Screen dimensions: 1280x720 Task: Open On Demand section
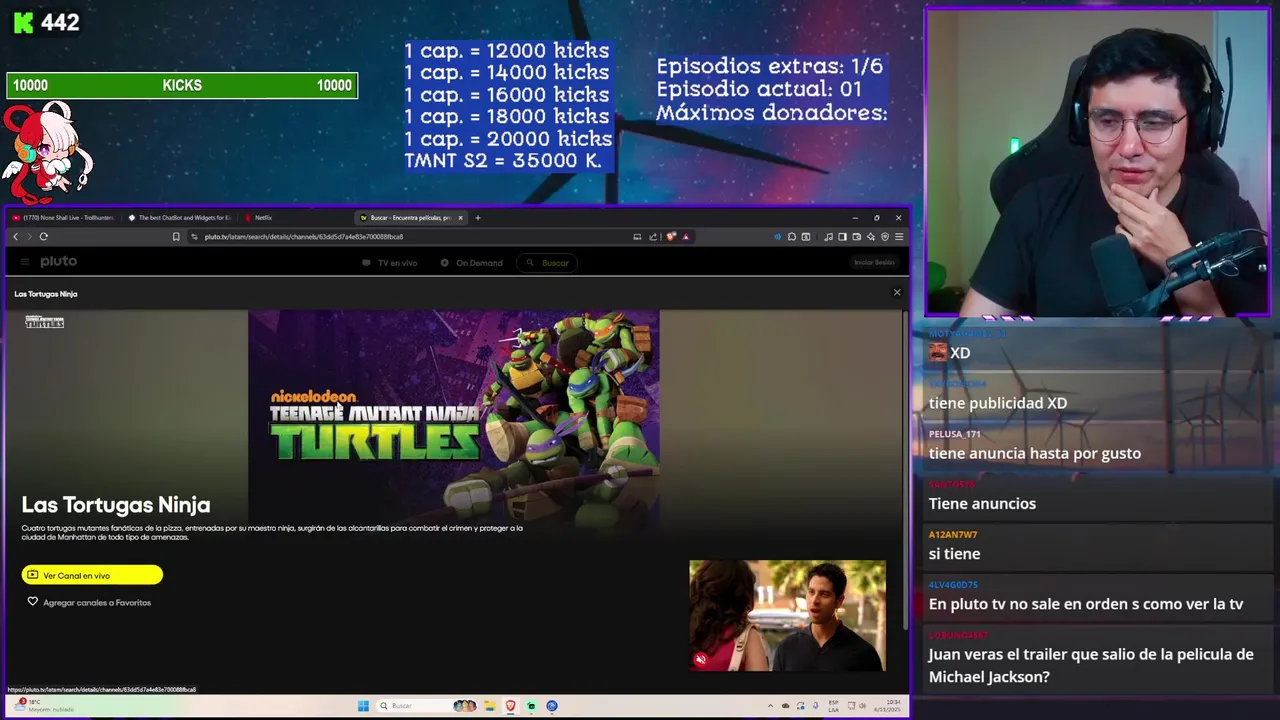click(x=472, y=263)
